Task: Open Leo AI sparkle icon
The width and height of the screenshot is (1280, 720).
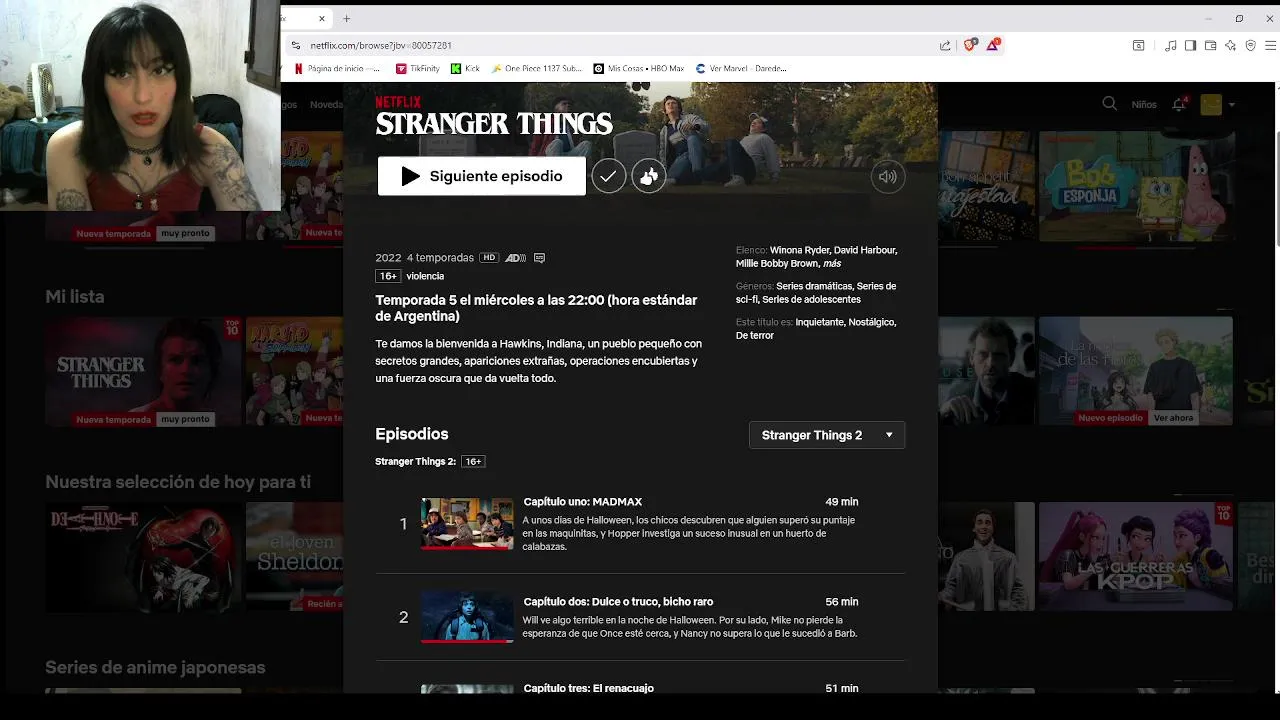Action: coord(1230,45)
